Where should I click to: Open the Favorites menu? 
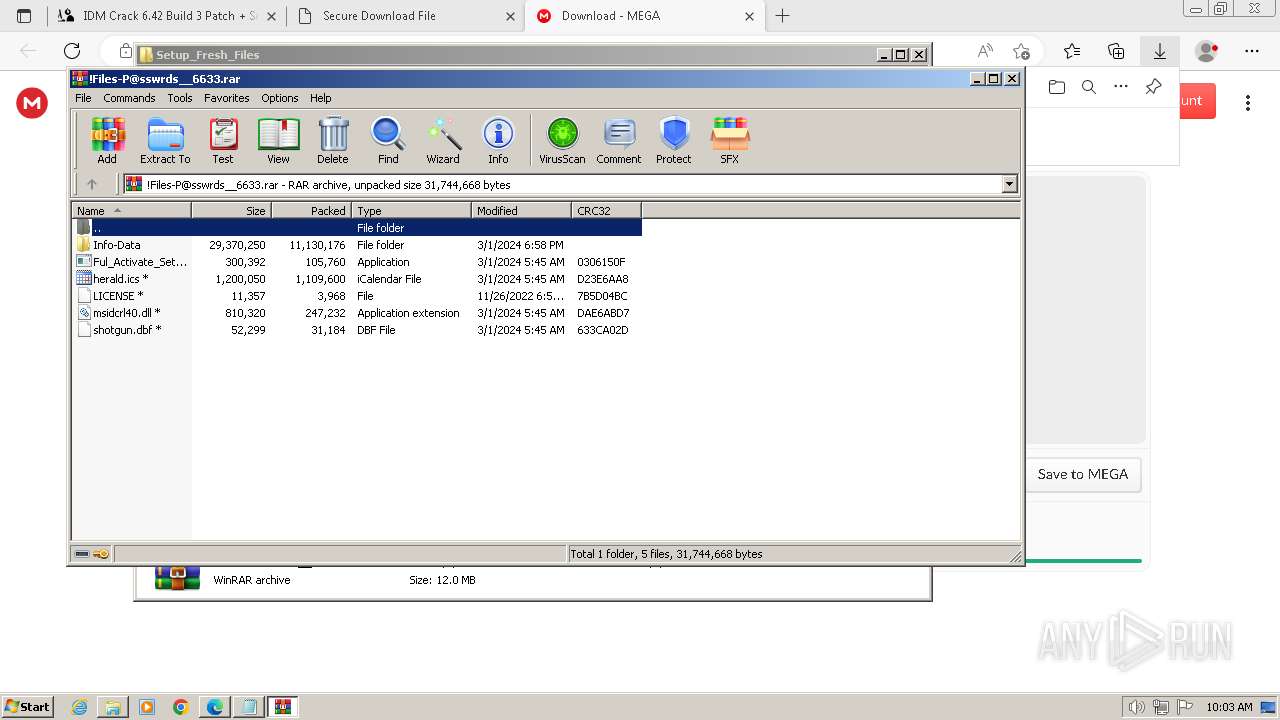(227, 98)
